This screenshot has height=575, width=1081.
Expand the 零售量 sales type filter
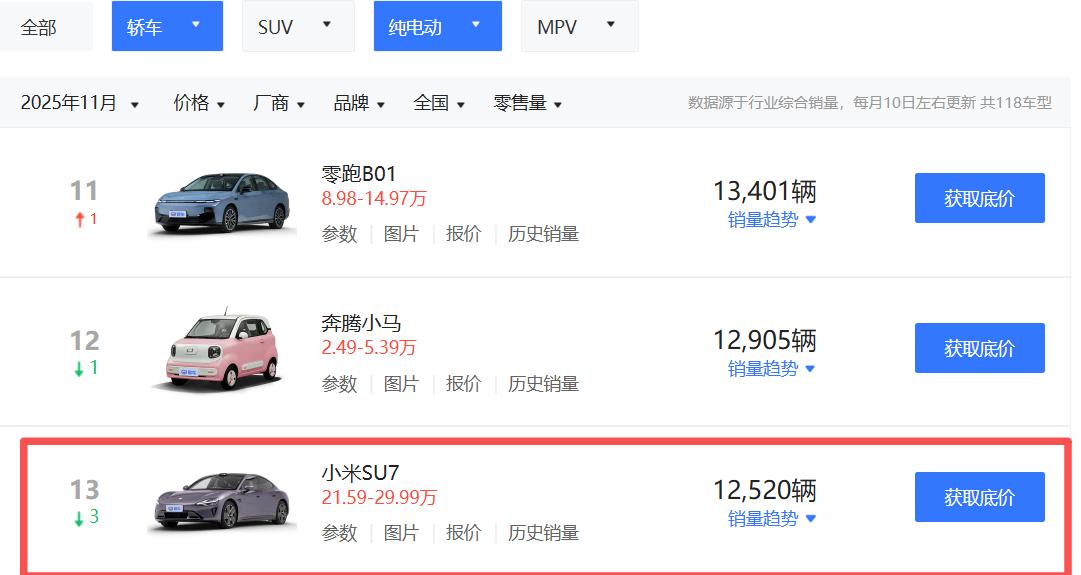tap(527, 103)
